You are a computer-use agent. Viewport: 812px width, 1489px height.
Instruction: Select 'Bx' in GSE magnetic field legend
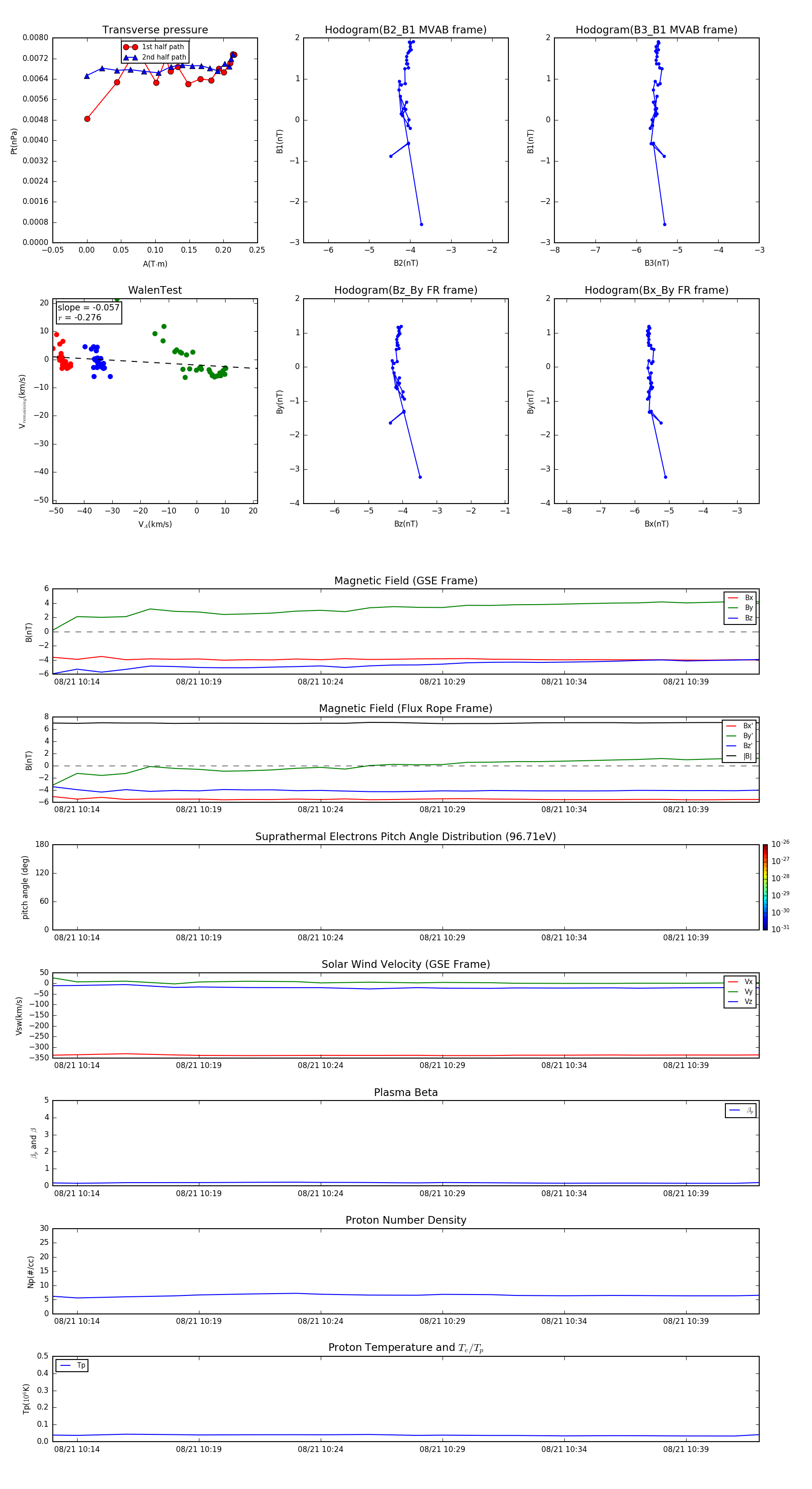(x=740, y=598)
